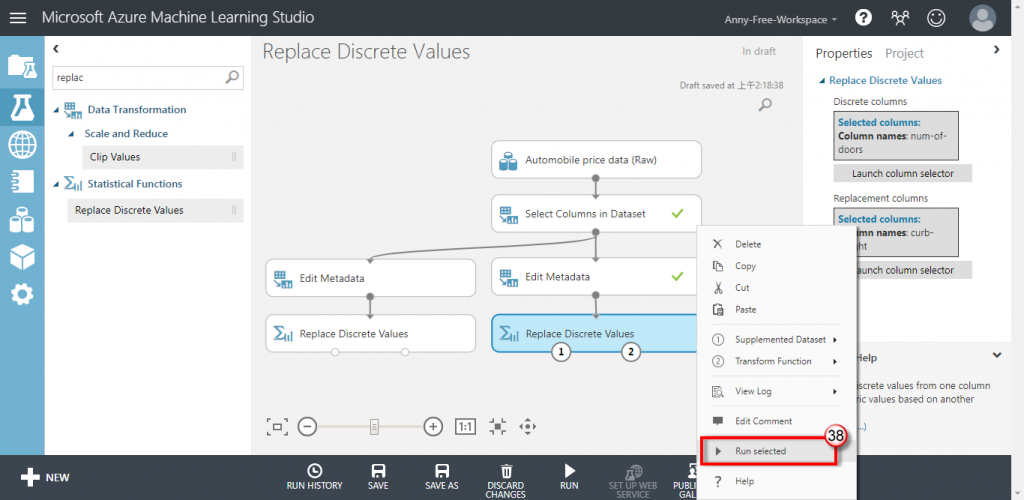Viewport: 1024px width, 500px height.
Task: Collapse the Scale and Reduce node
Action: 71,134
